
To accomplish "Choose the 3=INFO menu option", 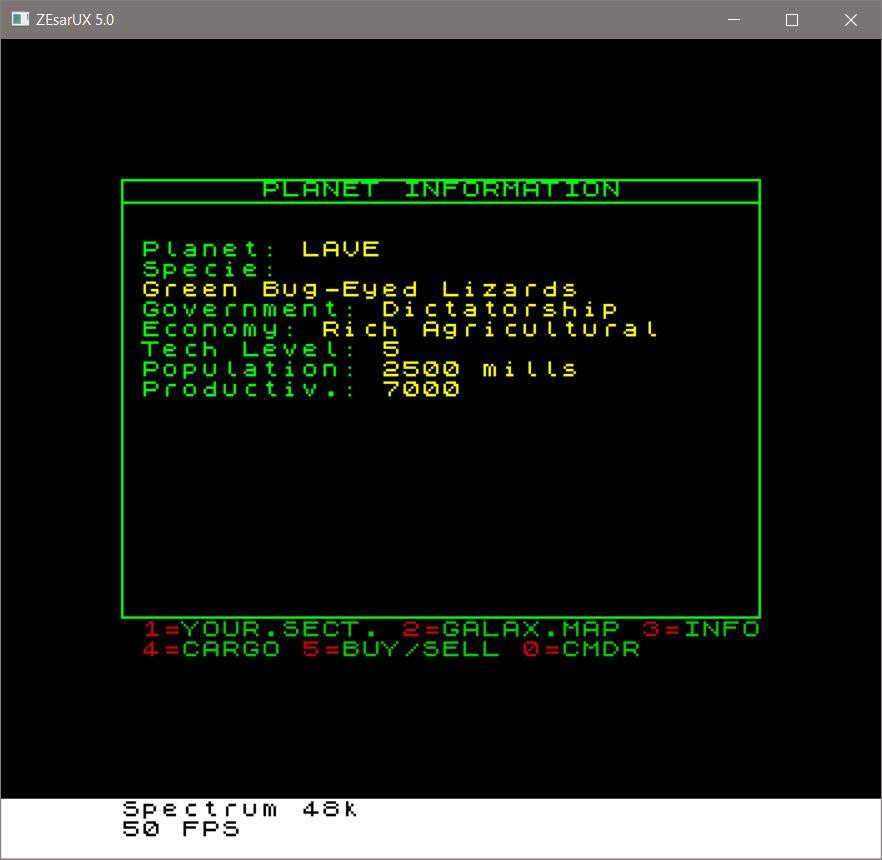I will click(701, 628).
